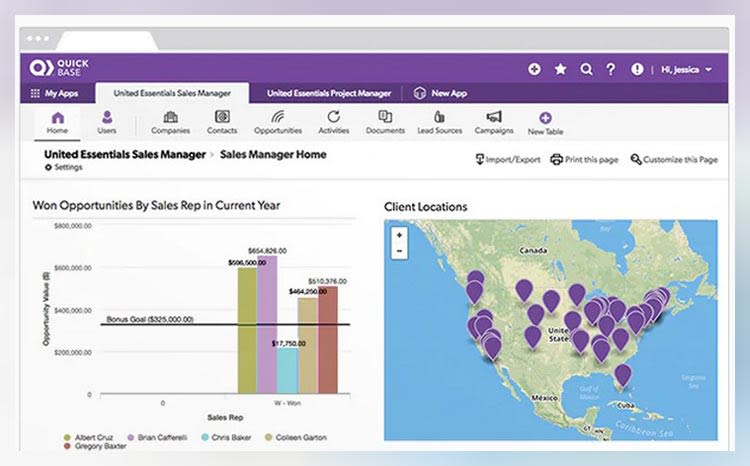The width and height of the screenshot is (750, 466).
Task: Open the Documents table
Action: click(386, 122)
